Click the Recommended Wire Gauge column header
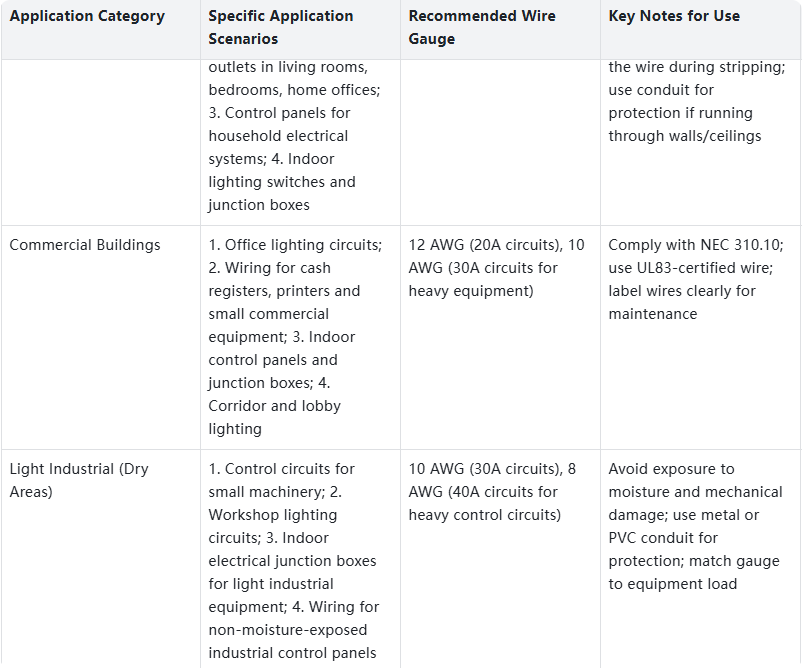Viewport: 802px width, 668px height. pyautogui.click(x=484, y=27)
